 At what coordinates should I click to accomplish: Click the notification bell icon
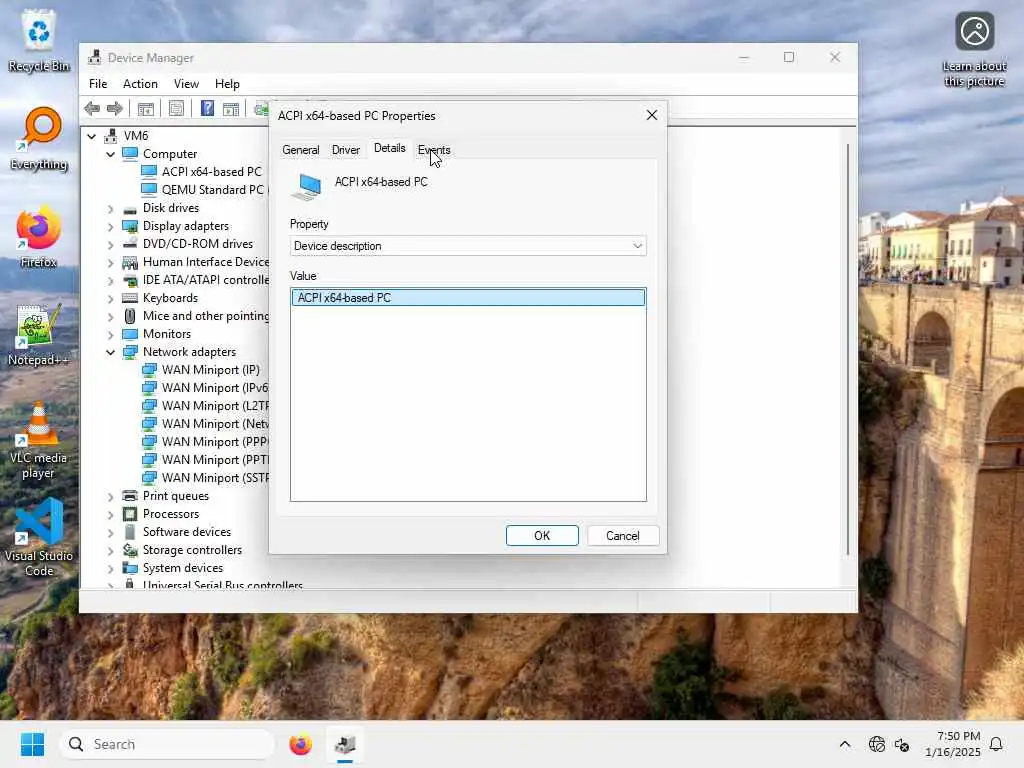coord(997,744)
